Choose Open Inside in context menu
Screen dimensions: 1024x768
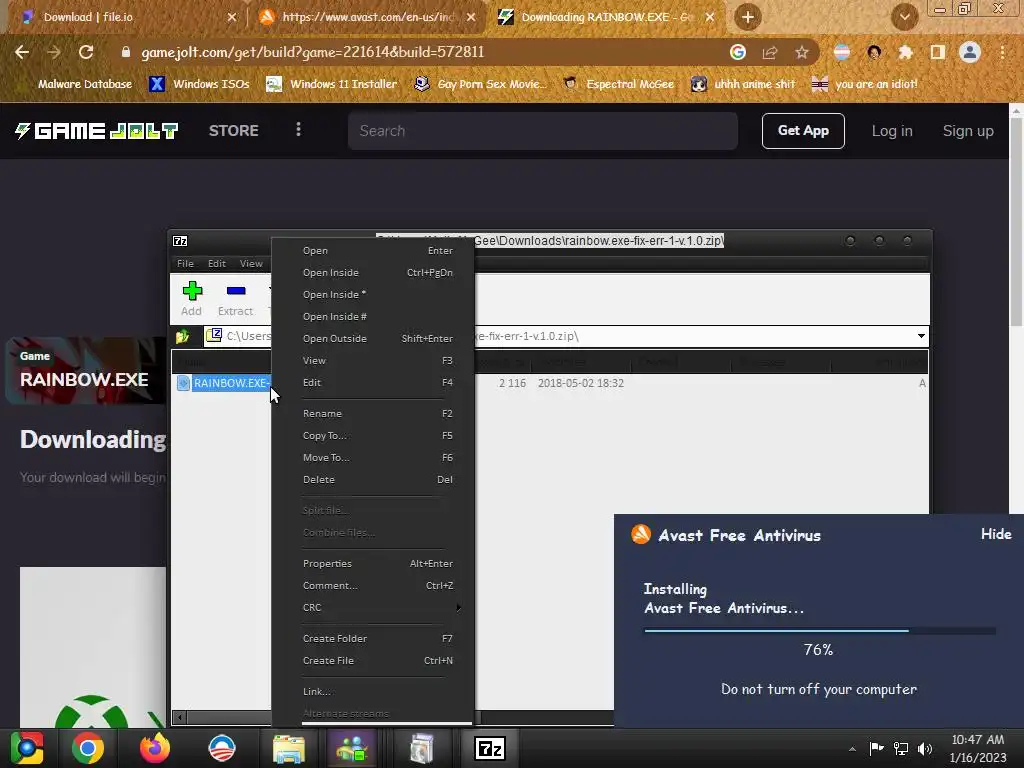373,272
